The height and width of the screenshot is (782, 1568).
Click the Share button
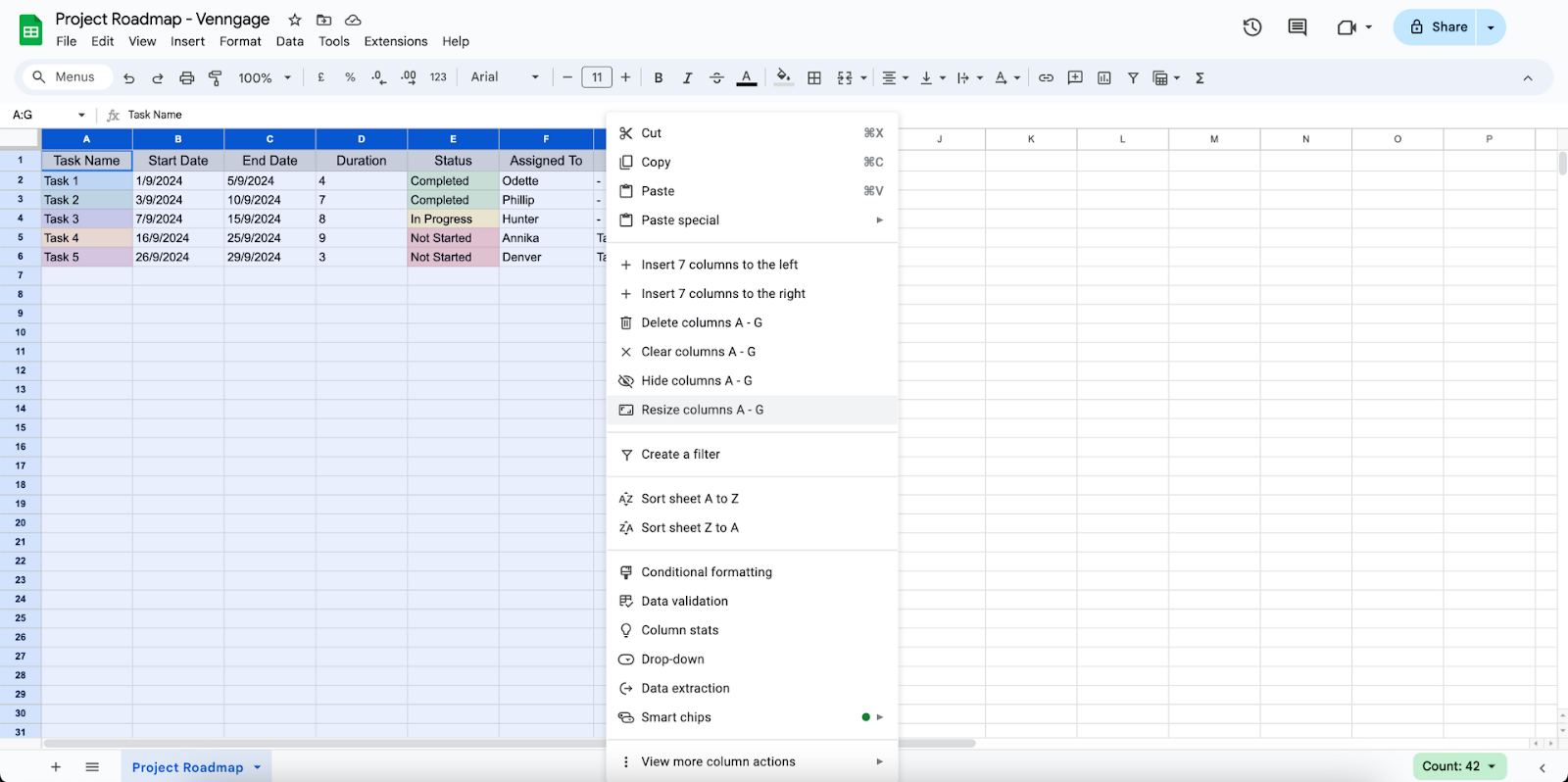tap(1436, 27)
